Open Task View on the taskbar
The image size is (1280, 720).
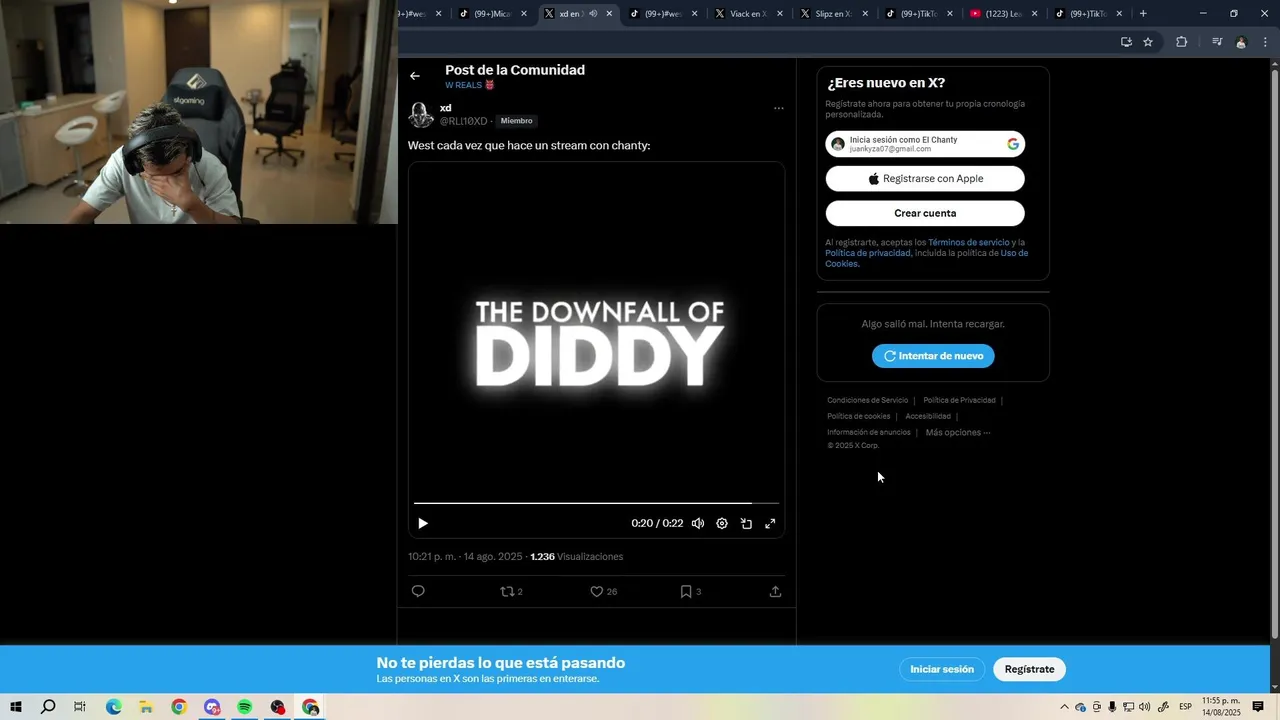tap(80, 707)
